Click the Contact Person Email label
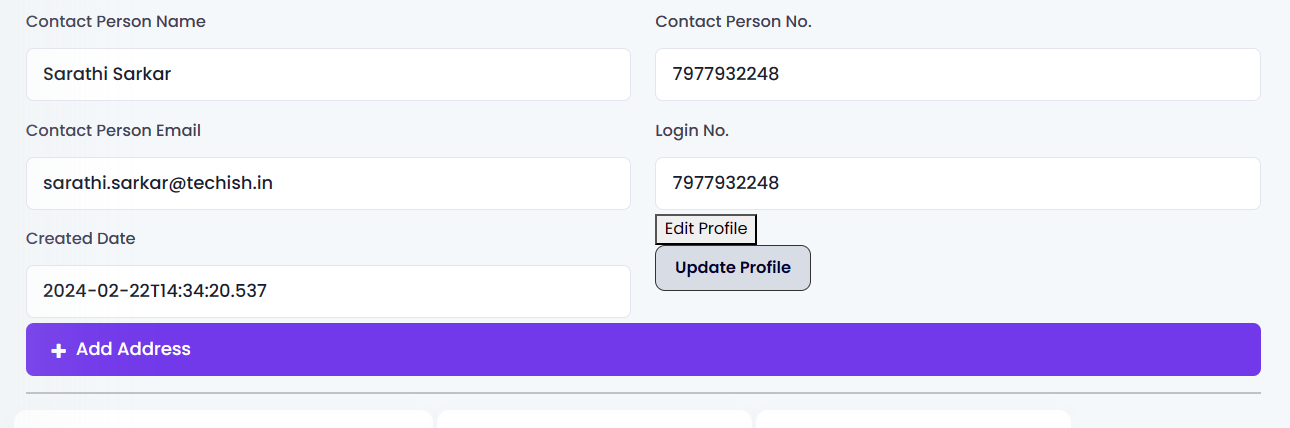 pos(114,131)
